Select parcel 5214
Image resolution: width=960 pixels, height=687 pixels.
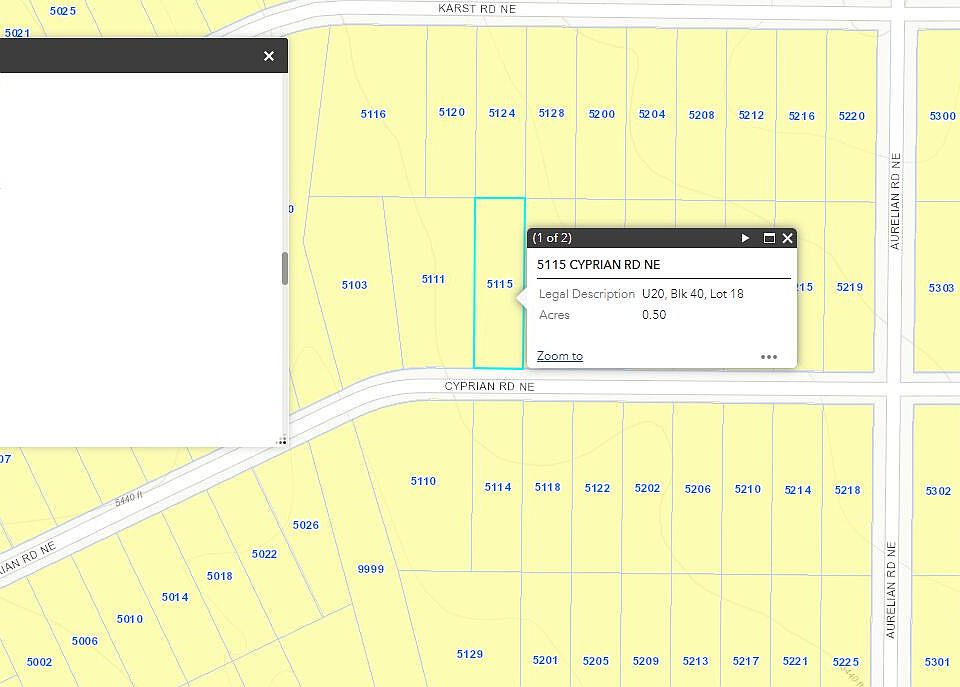pos(798,490)
